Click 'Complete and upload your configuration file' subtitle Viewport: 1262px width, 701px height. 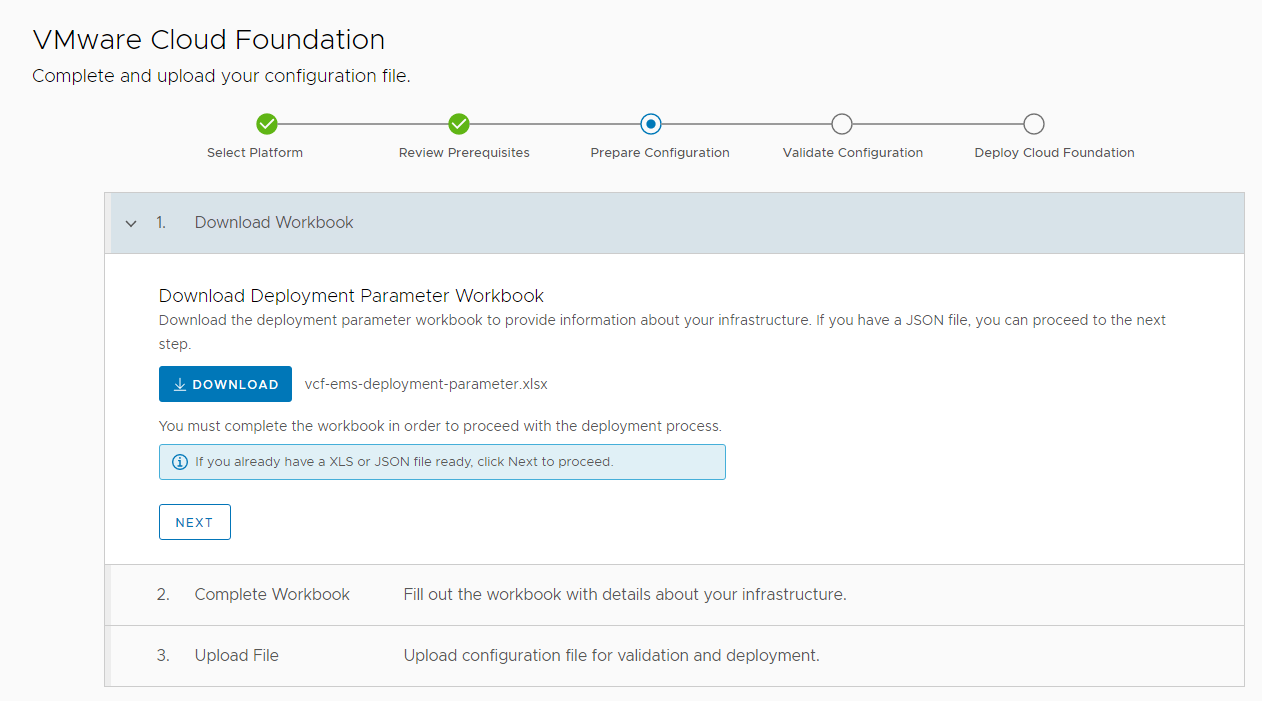pos(221,76)
